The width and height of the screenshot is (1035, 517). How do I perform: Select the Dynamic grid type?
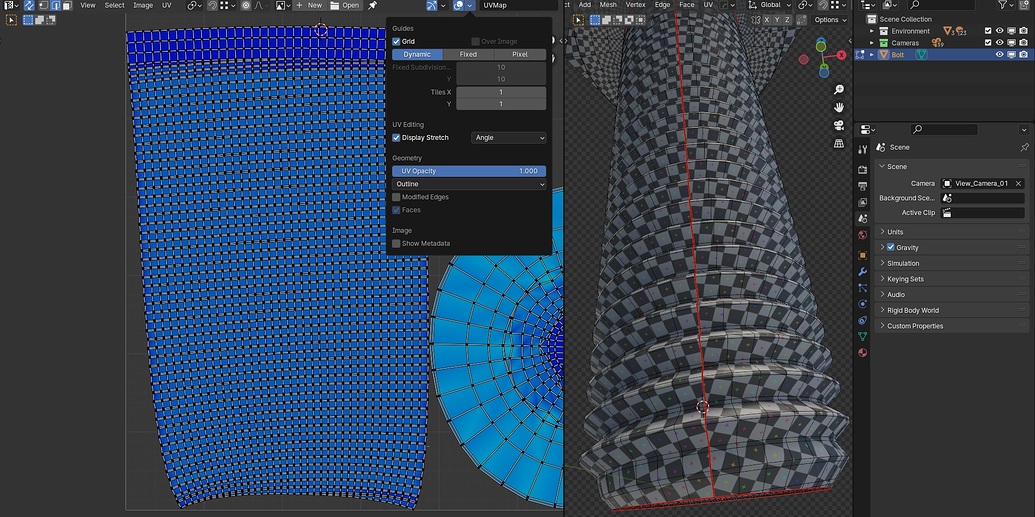click(x=417, y=55)
